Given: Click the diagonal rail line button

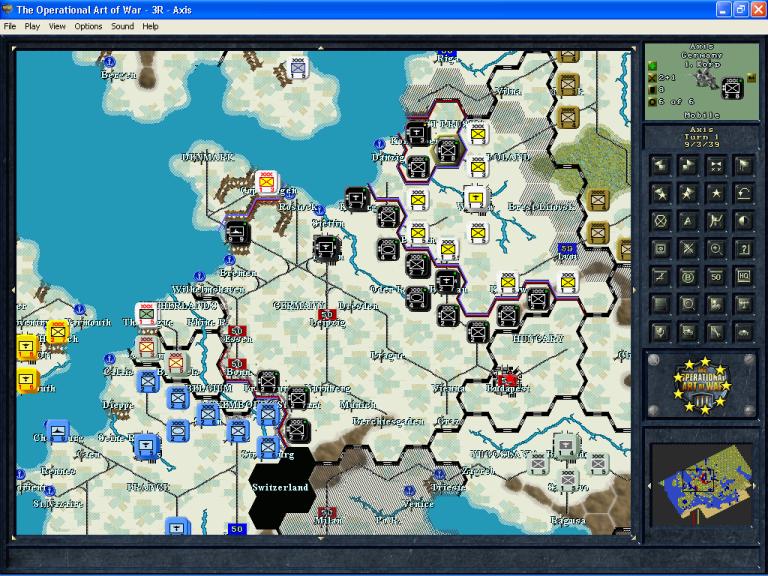Looking at the screenshot, I should [x=716, y=333].
